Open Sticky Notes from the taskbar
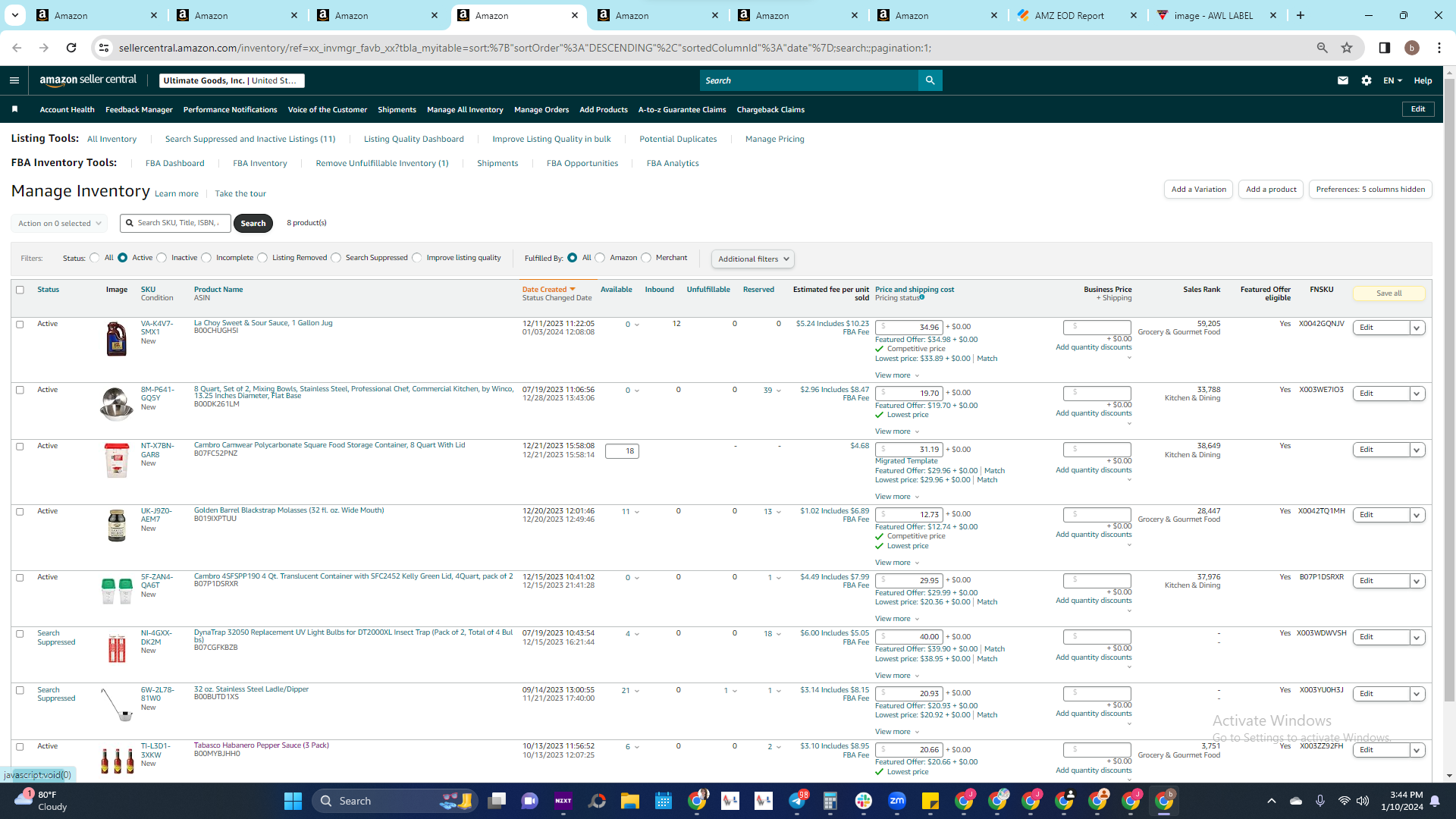Viewport: 1456px width, 819px height. [x=930, y=801]
